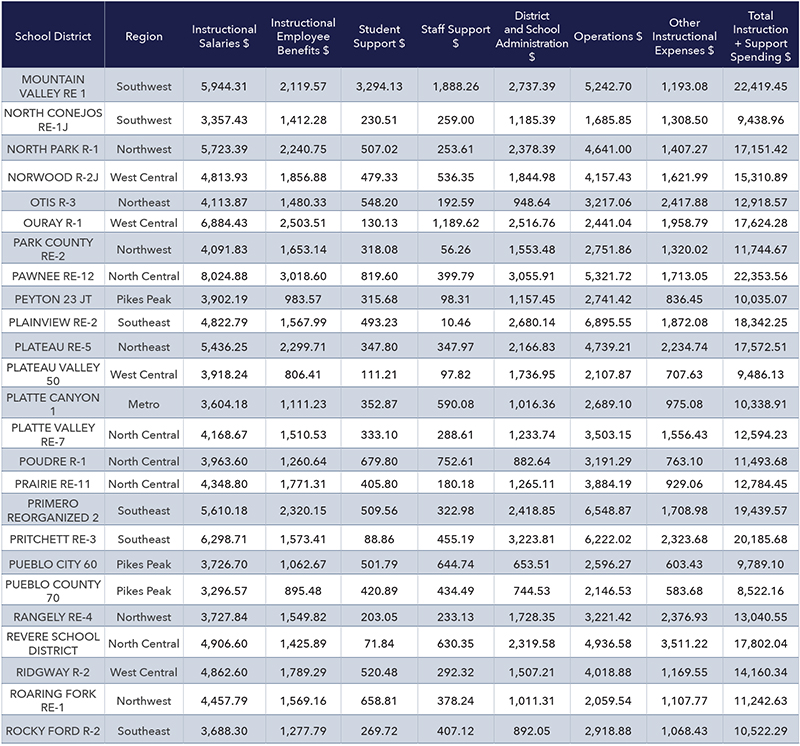Screen dimensions: 800x746
Task: Select the PRIMERO REORGANIZED 2 district
Action: (x=53, y=510)
